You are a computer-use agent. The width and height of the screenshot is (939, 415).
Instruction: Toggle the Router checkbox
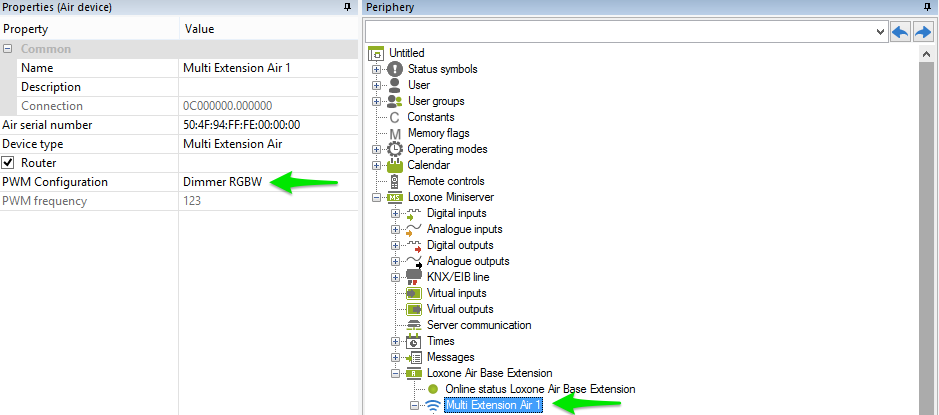coord(8,163)
